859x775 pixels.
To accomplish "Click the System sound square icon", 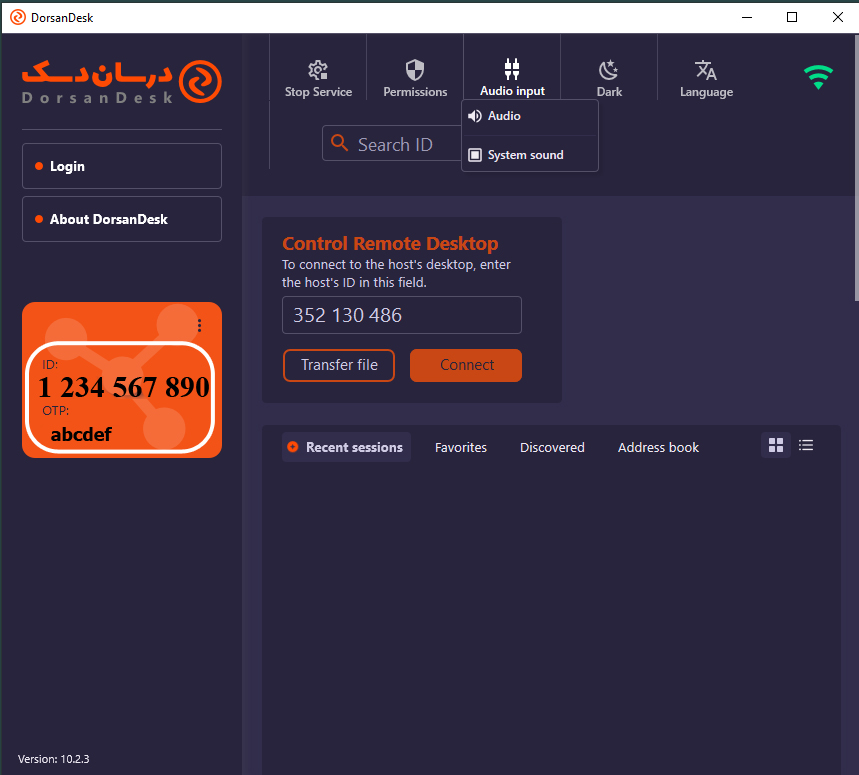I will pos(475,155).
